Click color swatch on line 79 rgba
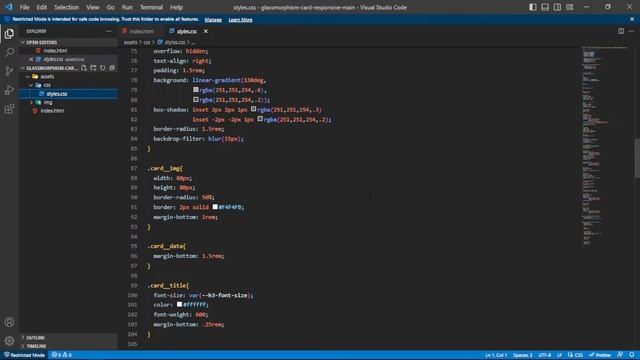 [196, 90]
